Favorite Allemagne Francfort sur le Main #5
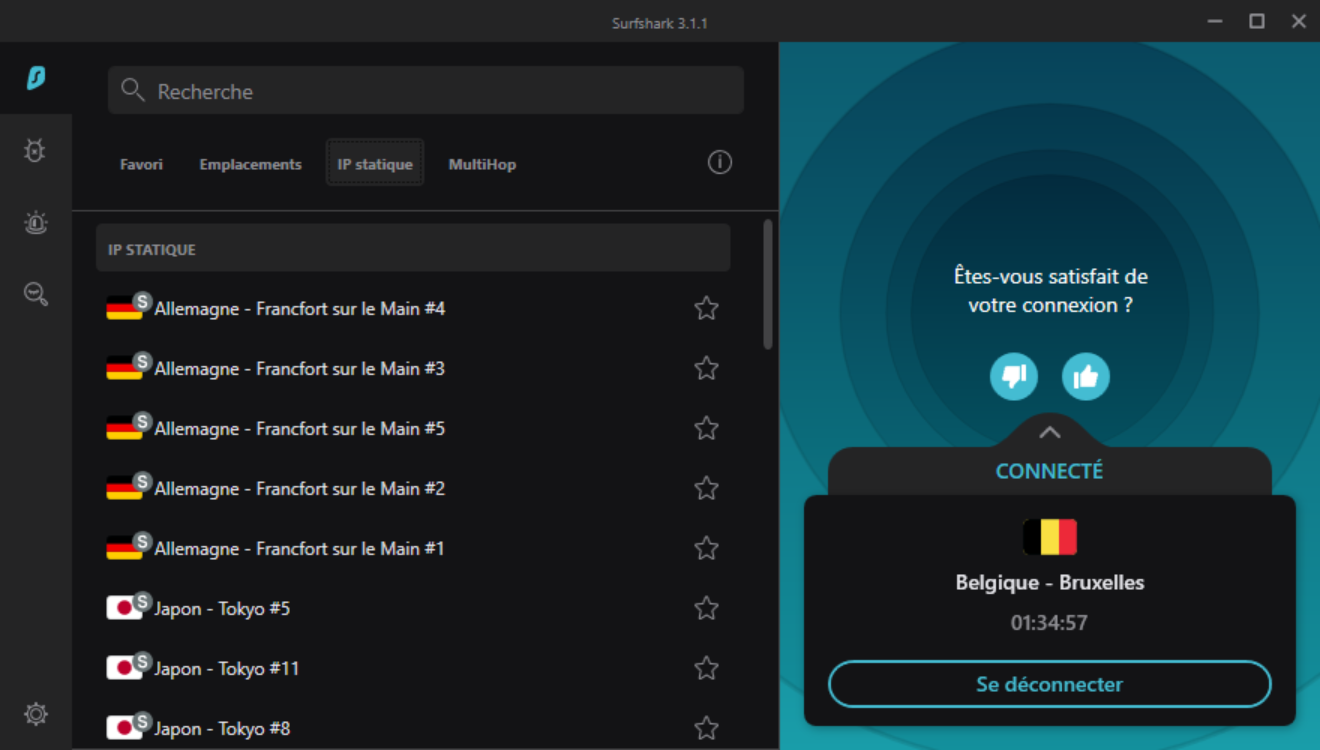 [707, 428]
